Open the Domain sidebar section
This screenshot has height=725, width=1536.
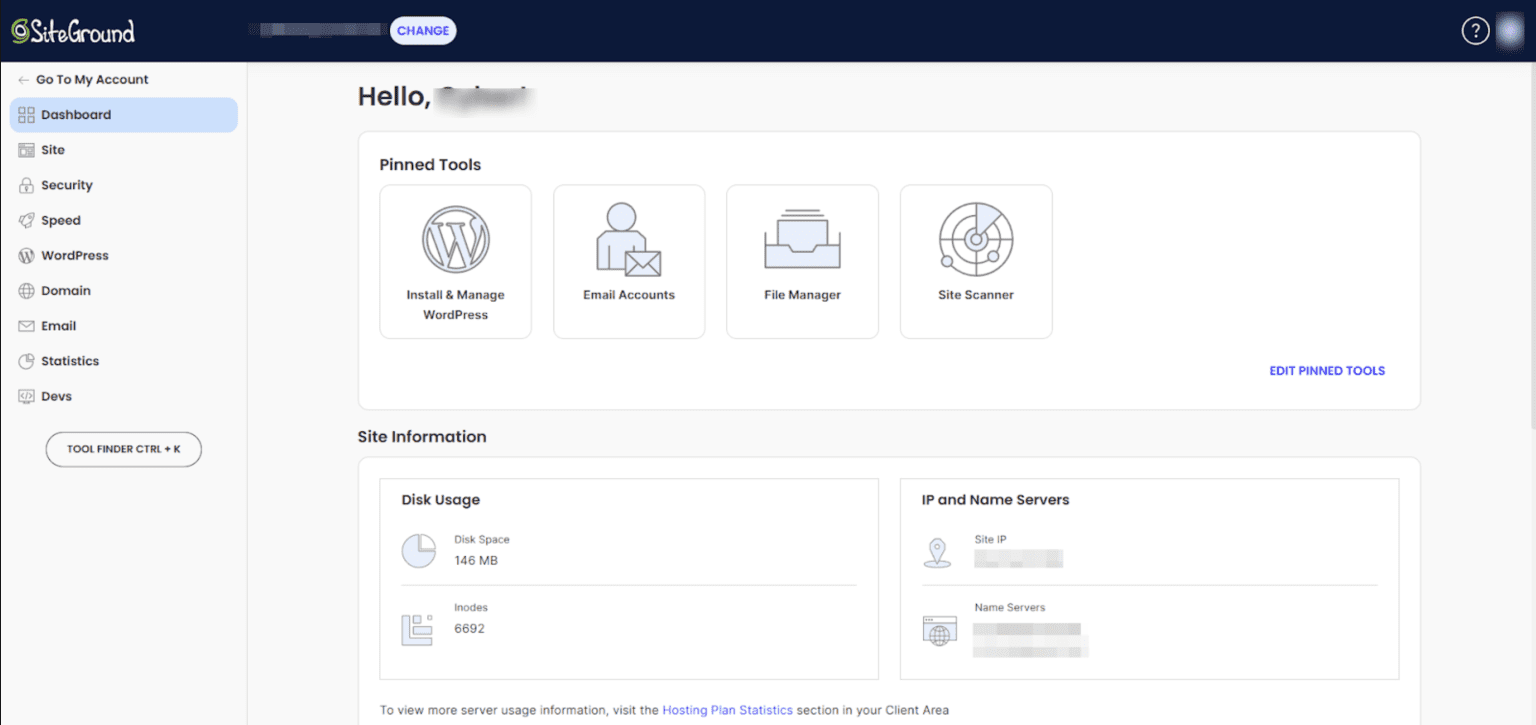65,291
